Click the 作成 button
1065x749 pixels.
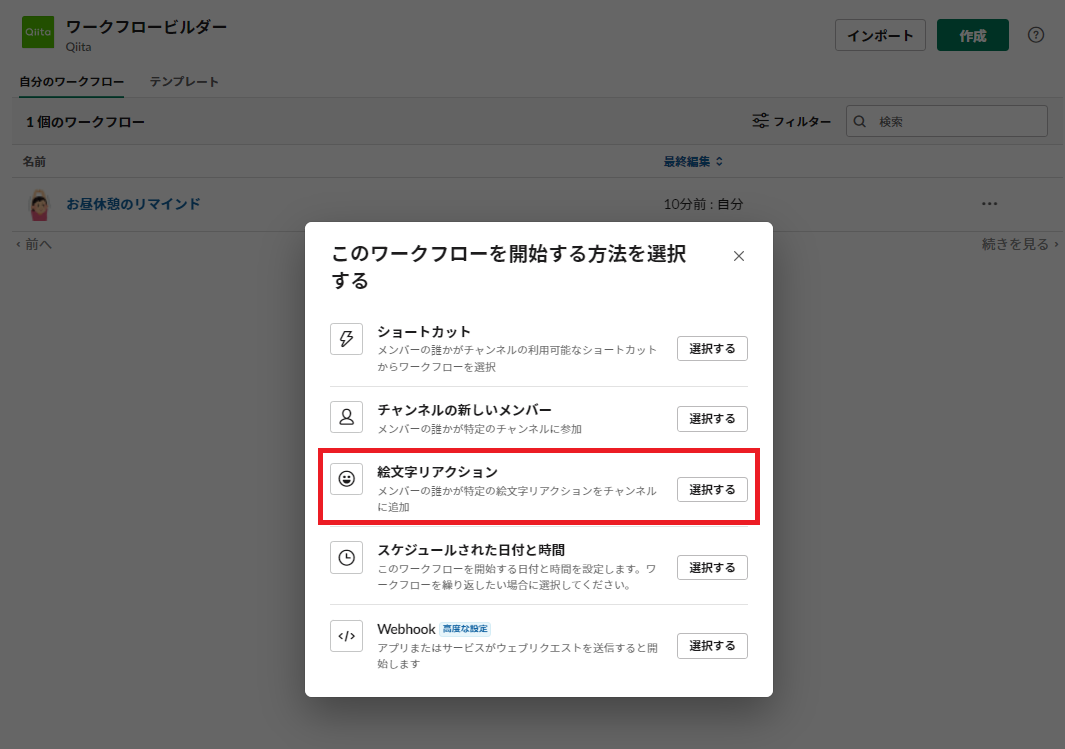coord(972,34)
